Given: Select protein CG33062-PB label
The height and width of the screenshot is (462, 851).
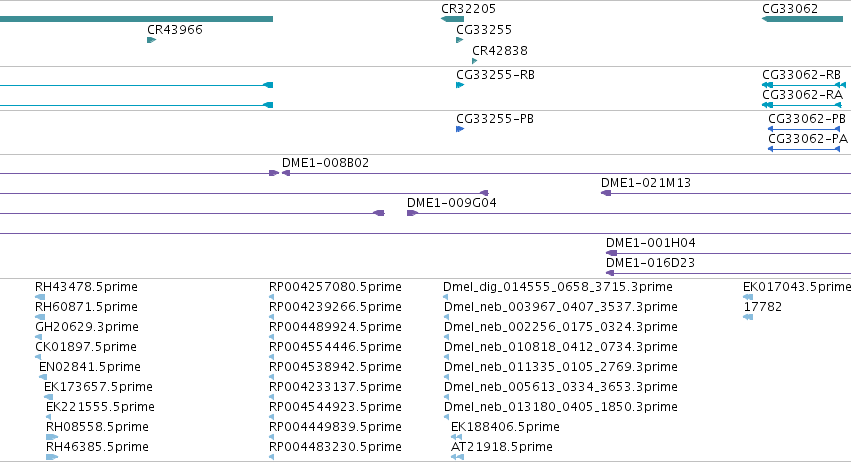Looking at the screenshot, I should click(807, 119).
